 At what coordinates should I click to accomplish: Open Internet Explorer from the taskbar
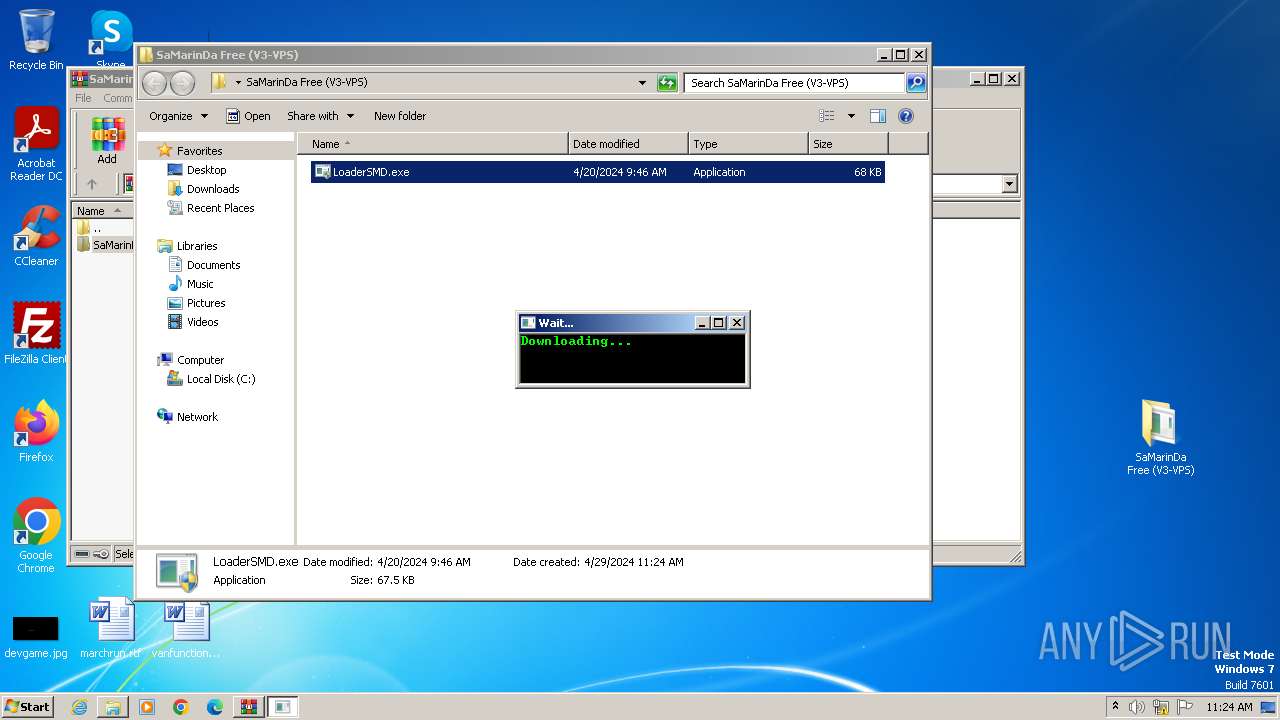coord(79,707)
